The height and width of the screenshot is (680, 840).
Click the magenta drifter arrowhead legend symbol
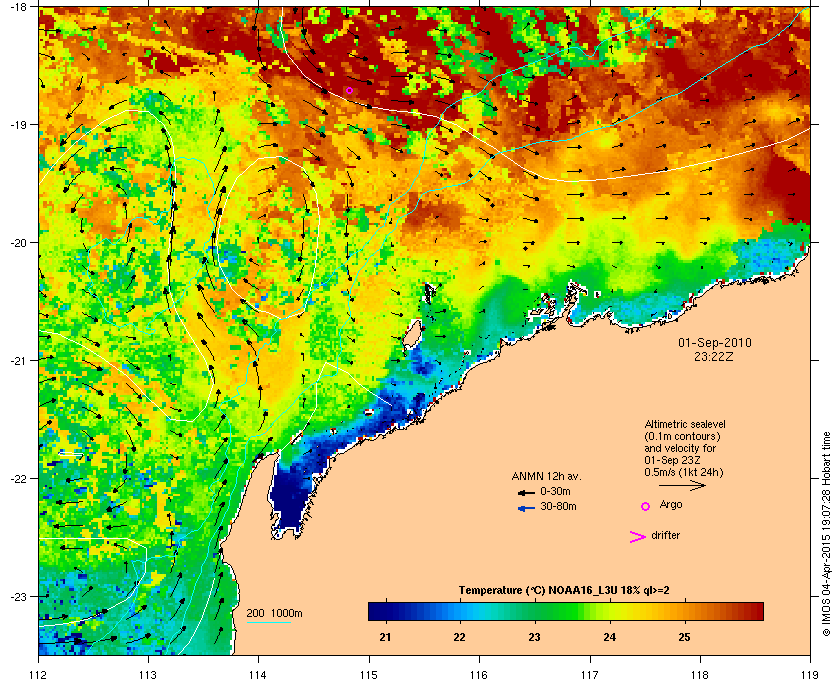tap(638, 537)
